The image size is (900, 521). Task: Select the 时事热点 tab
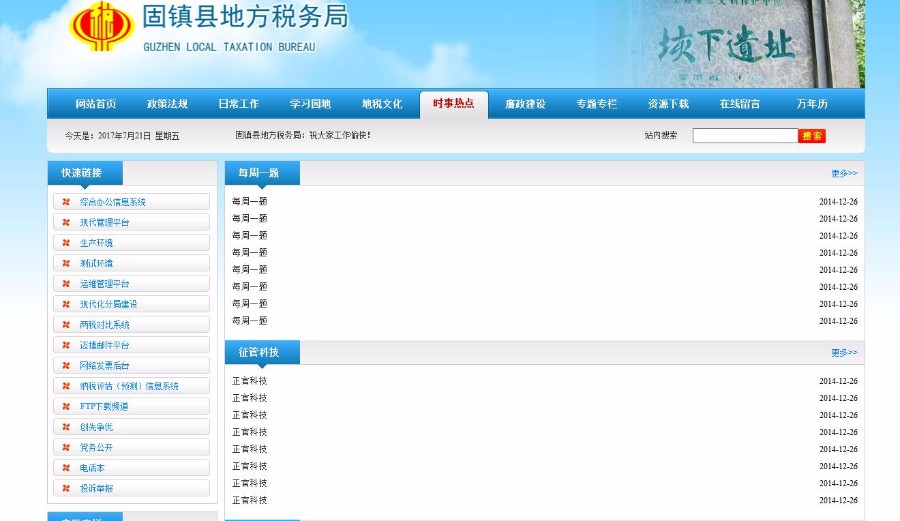point(453,104)
